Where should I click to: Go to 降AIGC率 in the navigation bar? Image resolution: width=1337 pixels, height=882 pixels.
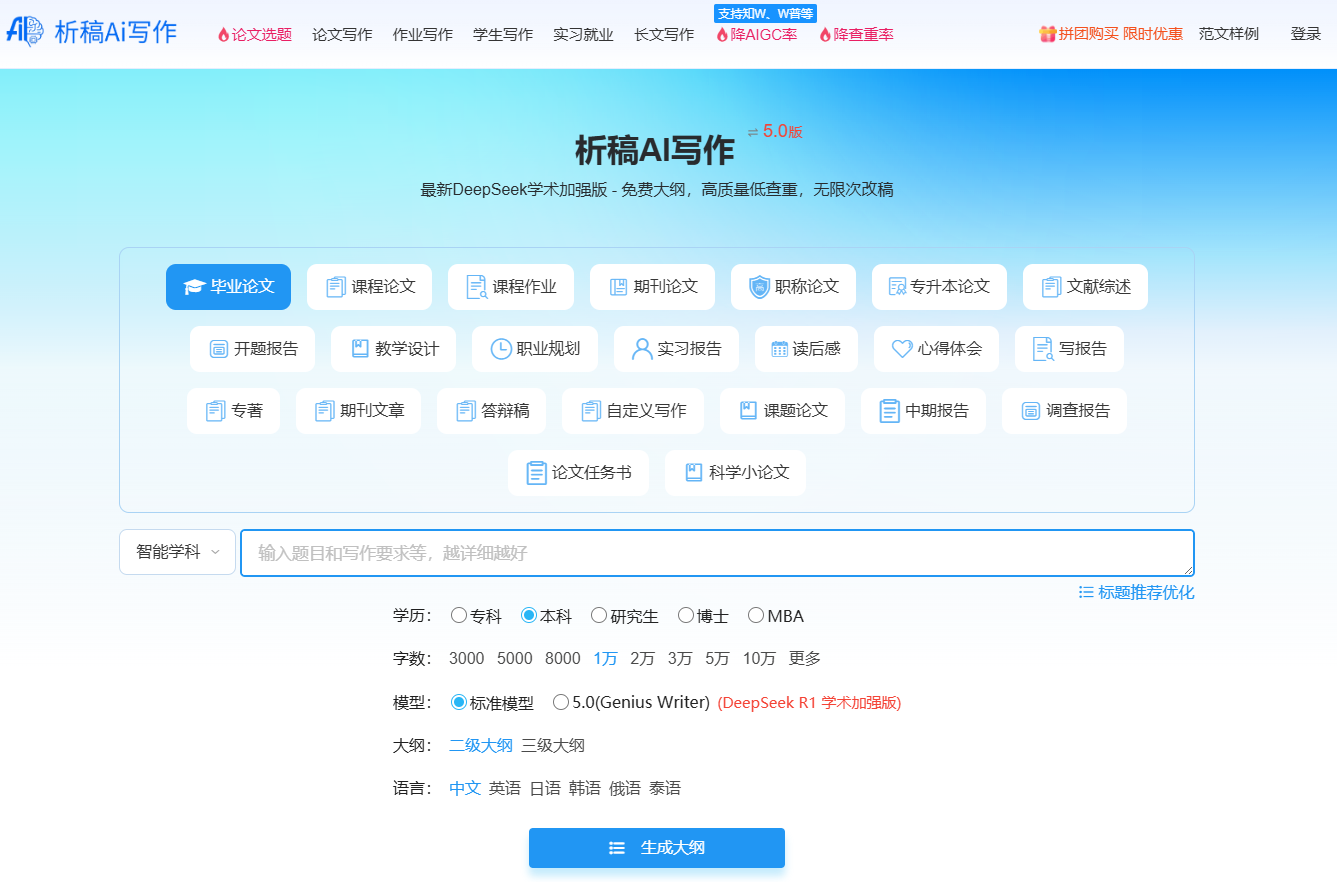point(757,34)
